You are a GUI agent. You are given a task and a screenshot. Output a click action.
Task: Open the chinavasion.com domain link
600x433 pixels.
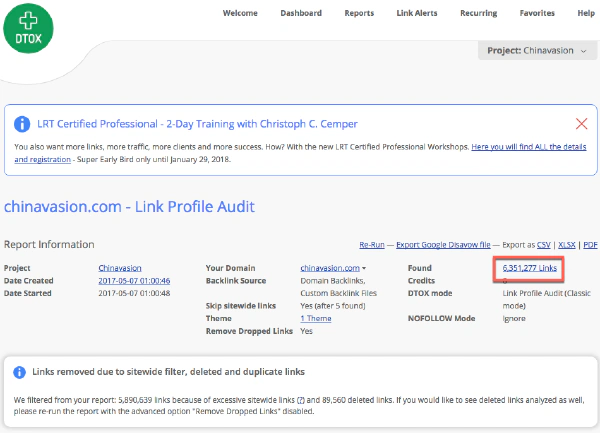[x=330, y=268]
